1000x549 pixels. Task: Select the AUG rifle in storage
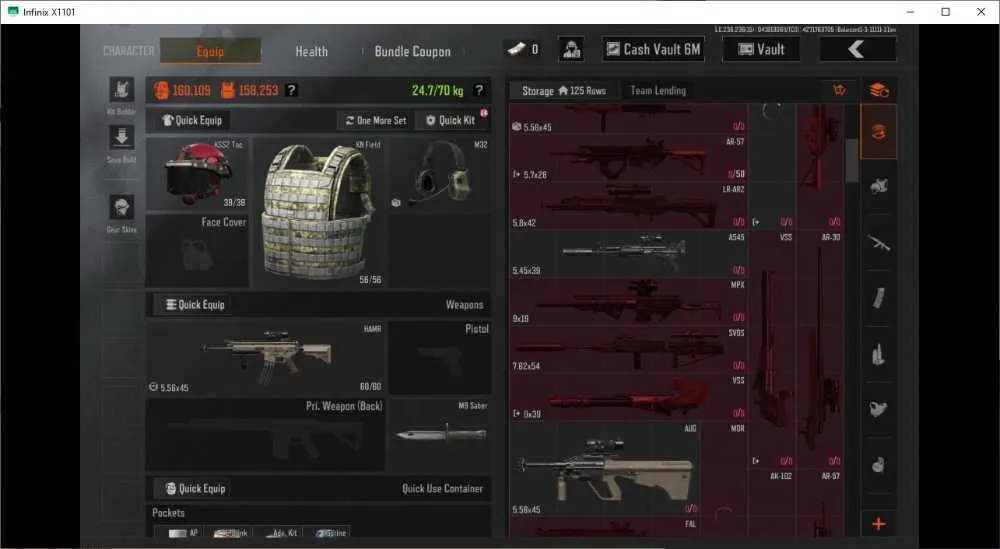[x=605, y=469]
